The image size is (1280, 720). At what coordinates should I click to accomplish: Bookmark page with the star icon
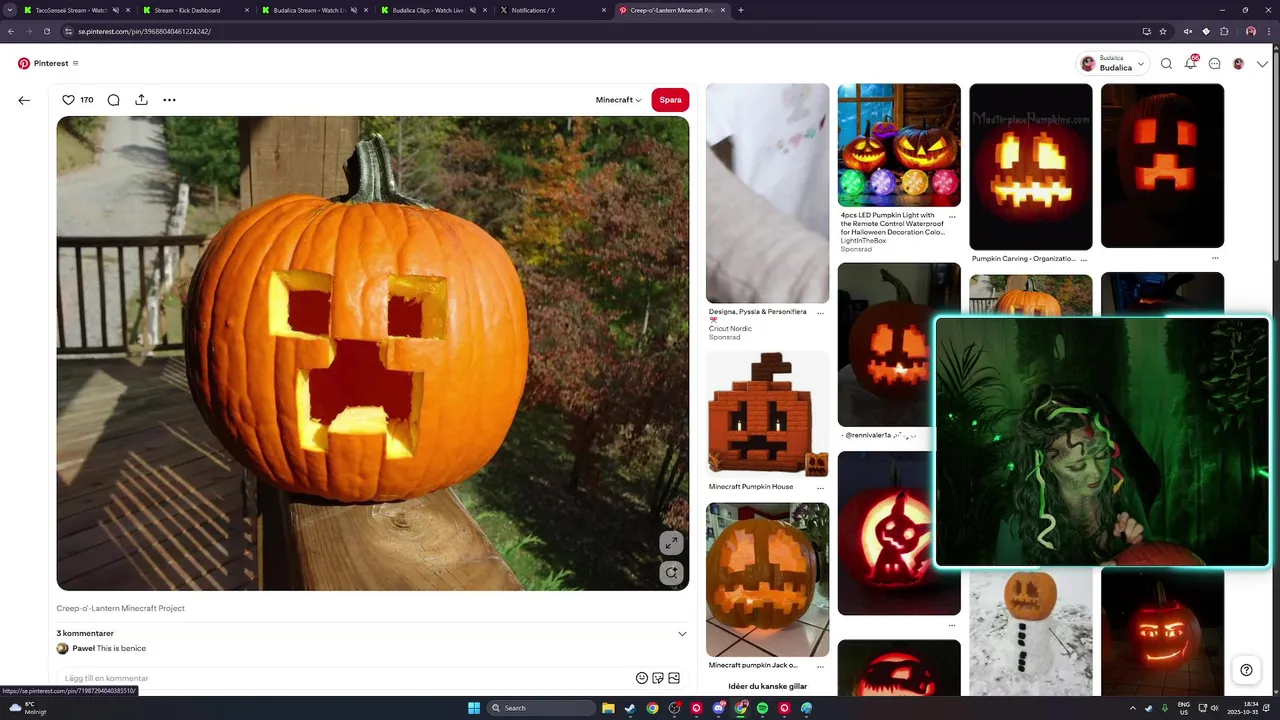[1163, 31]
